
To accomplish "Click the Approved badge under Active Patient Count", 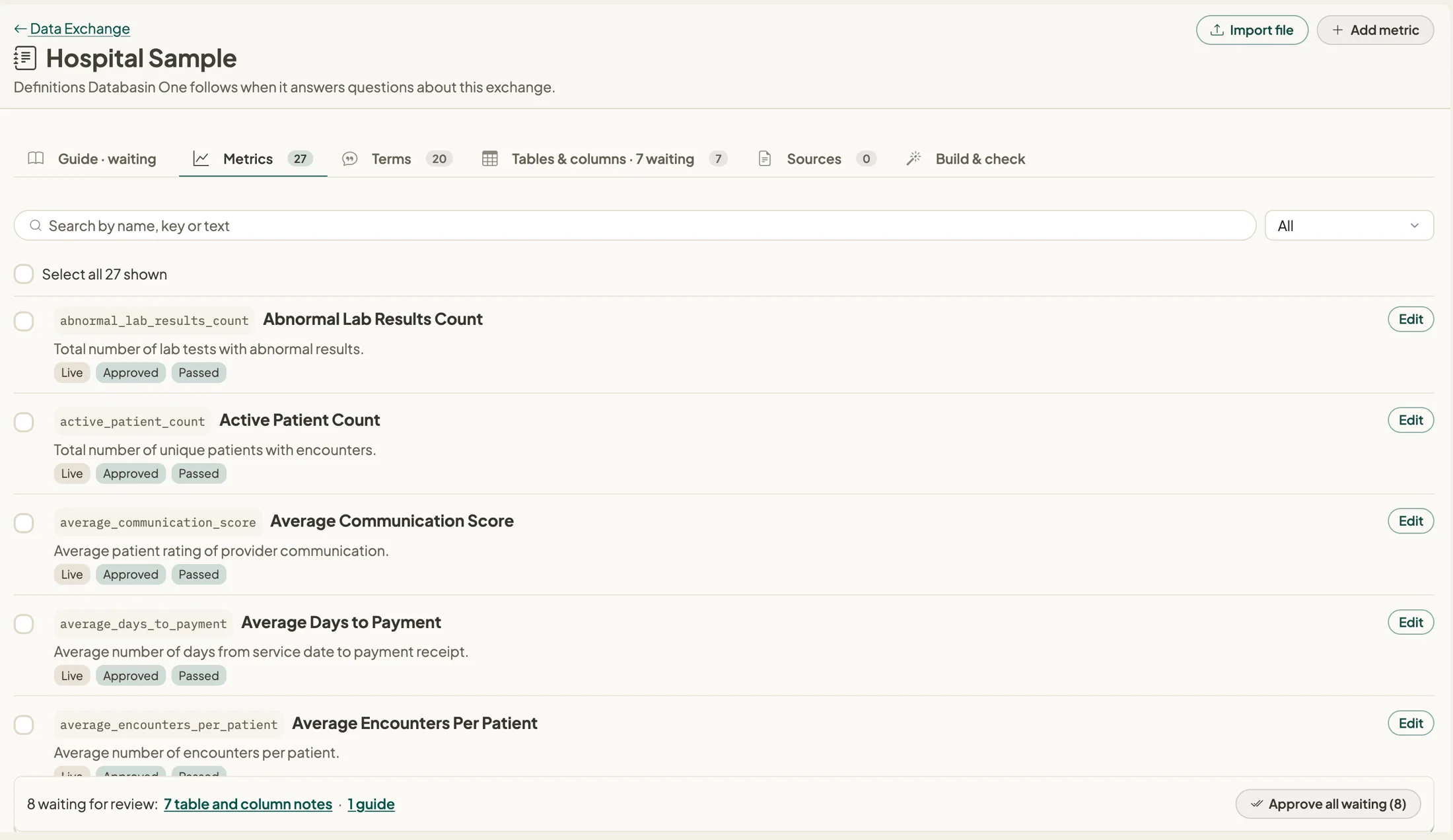I will coord(131,473).
